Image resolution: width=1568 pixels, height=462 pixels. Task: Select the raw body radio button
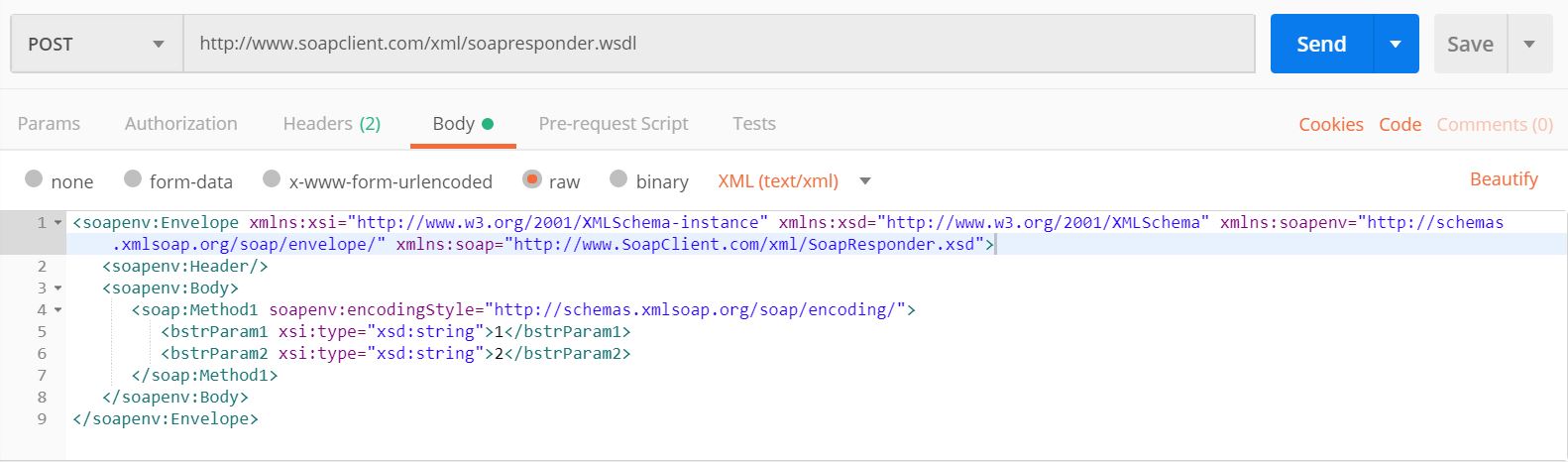pos(532,179)
